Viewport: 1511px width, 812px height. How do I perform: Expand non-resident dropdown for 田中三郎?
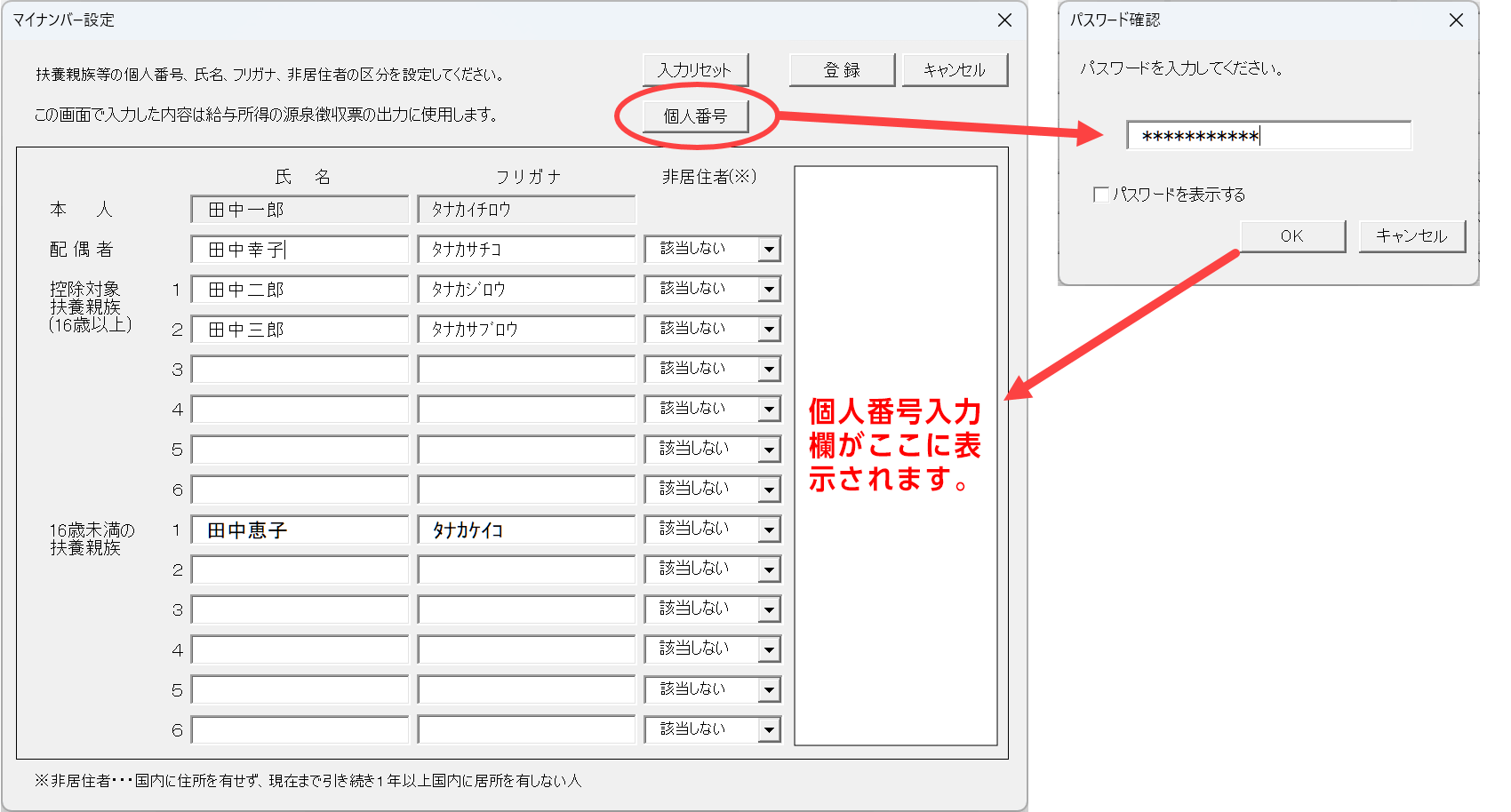click(769, 330)
